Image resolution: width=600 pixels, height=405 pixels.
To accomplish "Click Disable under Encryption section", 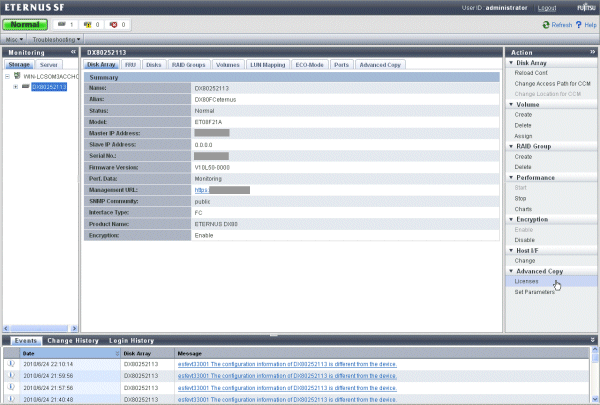I will pos(525,240).
